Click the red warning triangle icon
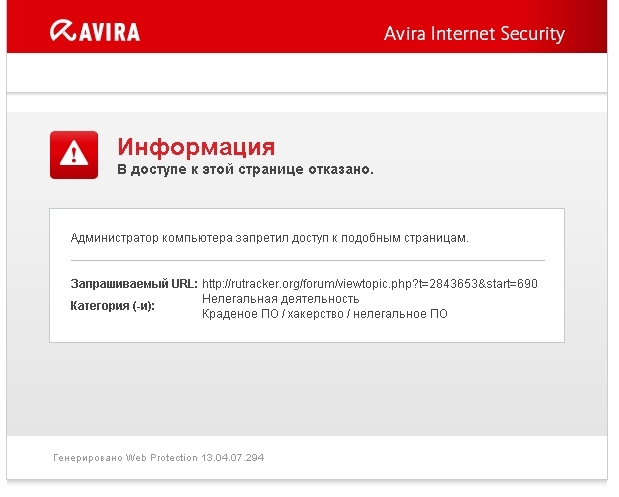The image size is (619, 497). [74, 155]
